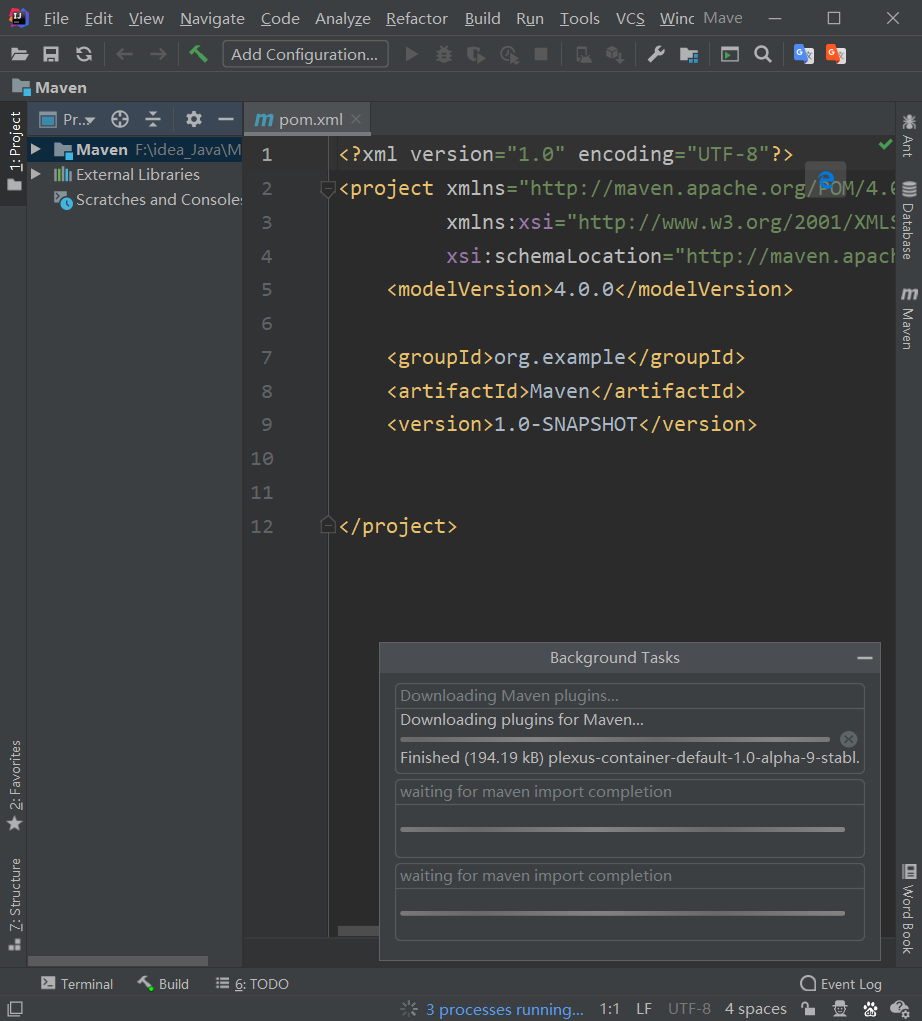Click Downloading plugins for Maven progress bar
Viewport: 922px width, 1021px height.
pyautogui.click(x=615, y=740)
